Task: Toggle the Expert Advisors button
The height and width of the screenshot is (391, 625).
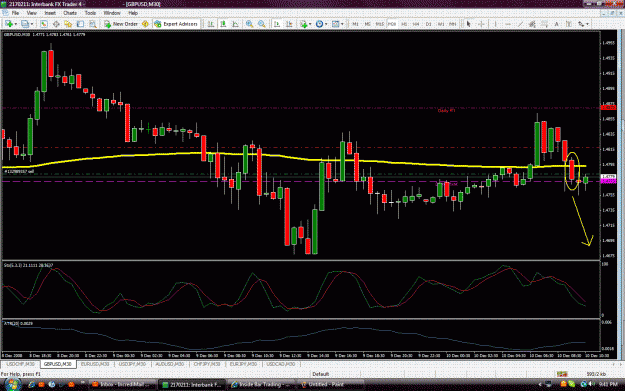Action: point(176,24)
